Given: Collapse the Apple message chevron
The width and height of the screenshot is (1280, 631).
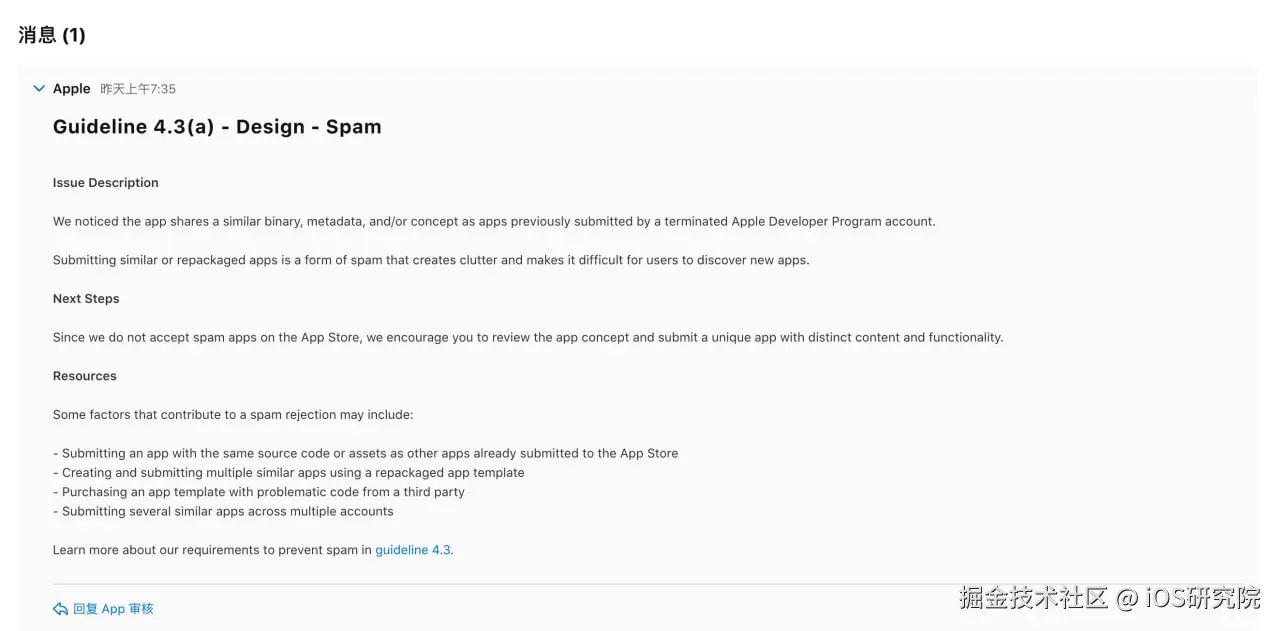Looking at the screenshot, I should tap(39, 89).
